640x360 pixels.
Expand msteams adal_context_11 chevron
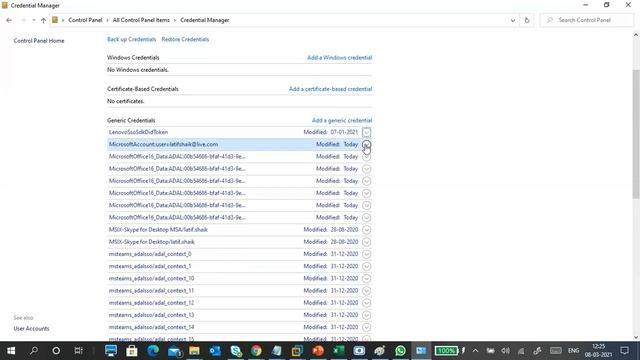click(367, 291)
